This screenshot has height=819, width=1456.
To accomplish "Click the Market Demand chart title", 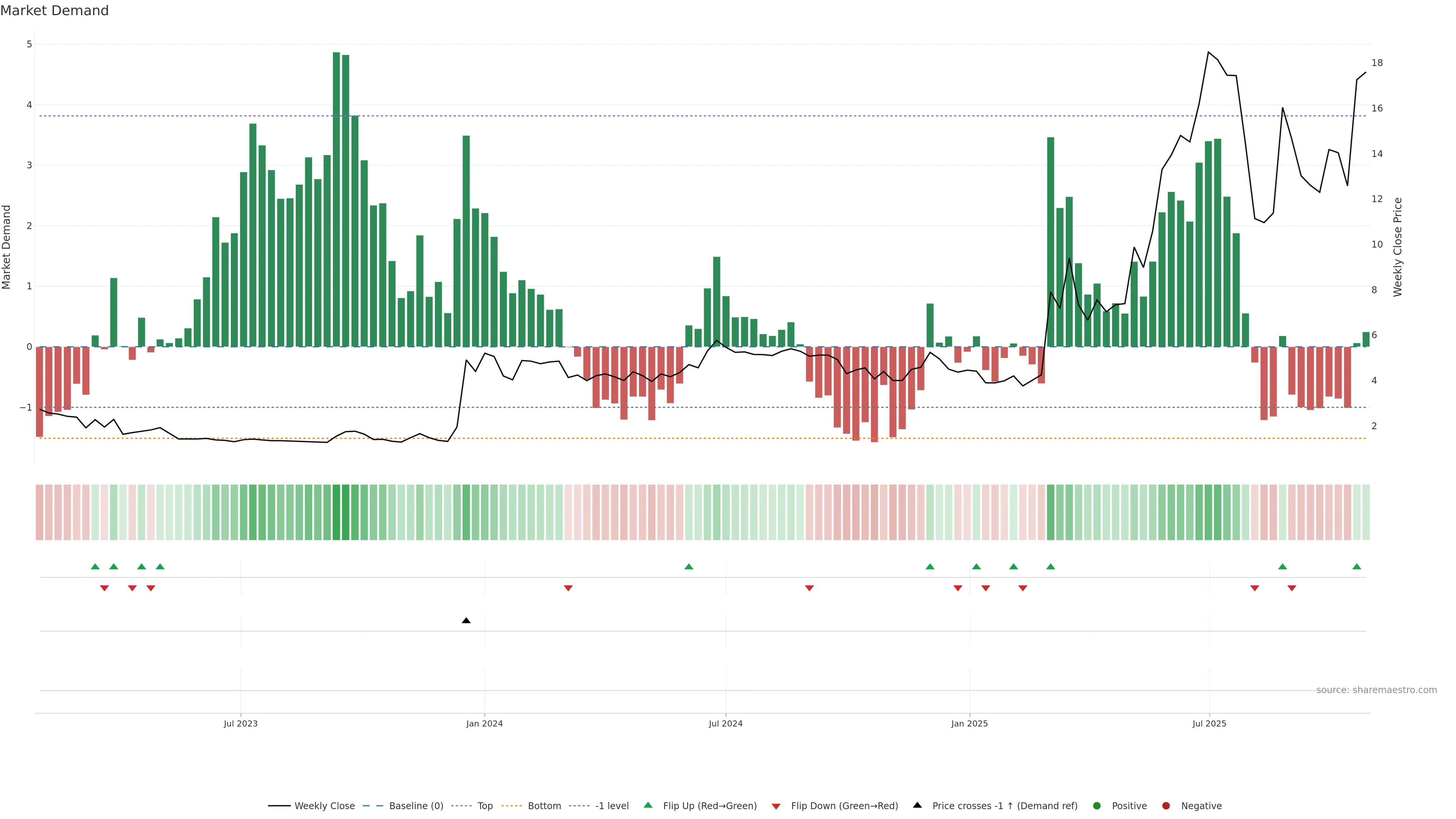I will 54,11.
